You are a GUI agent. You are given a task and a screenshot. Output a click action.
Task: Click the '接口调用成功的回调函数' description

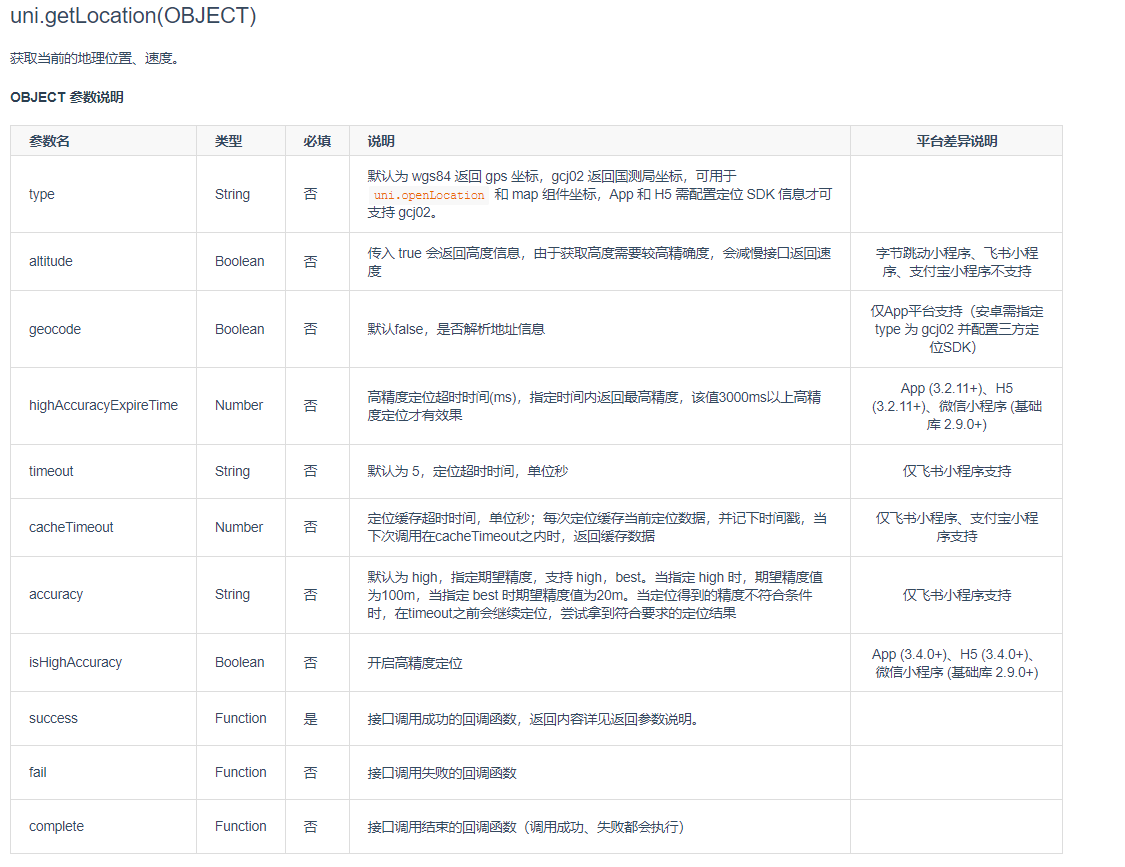(x=533, y=718)
